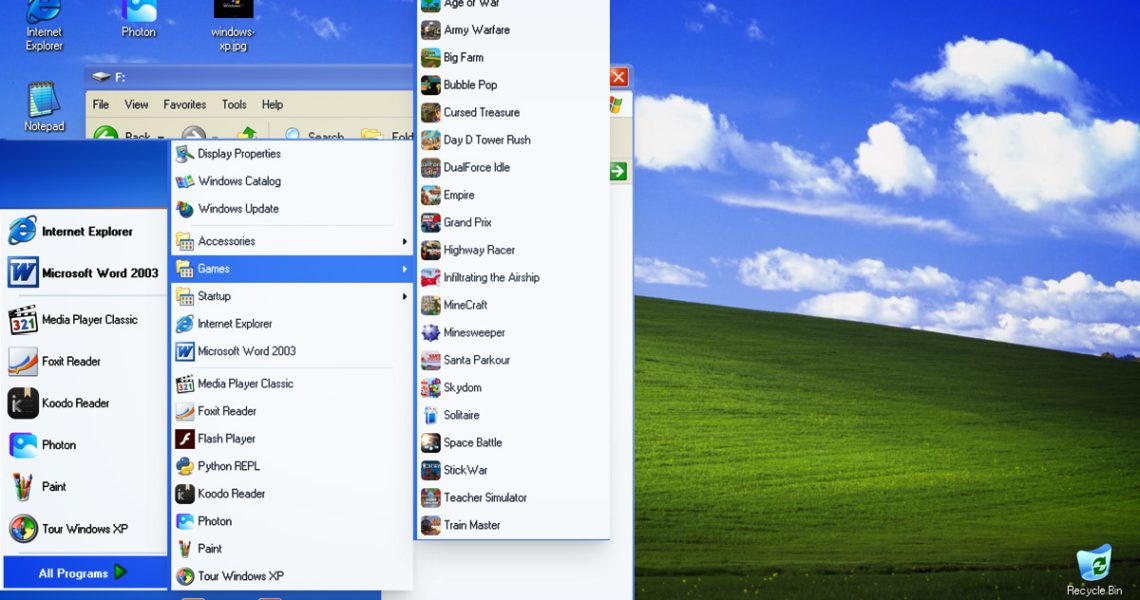The image size is (1140, 600).
Task: Open Media Player Classic in left Start panel
Action: point(84,319)
